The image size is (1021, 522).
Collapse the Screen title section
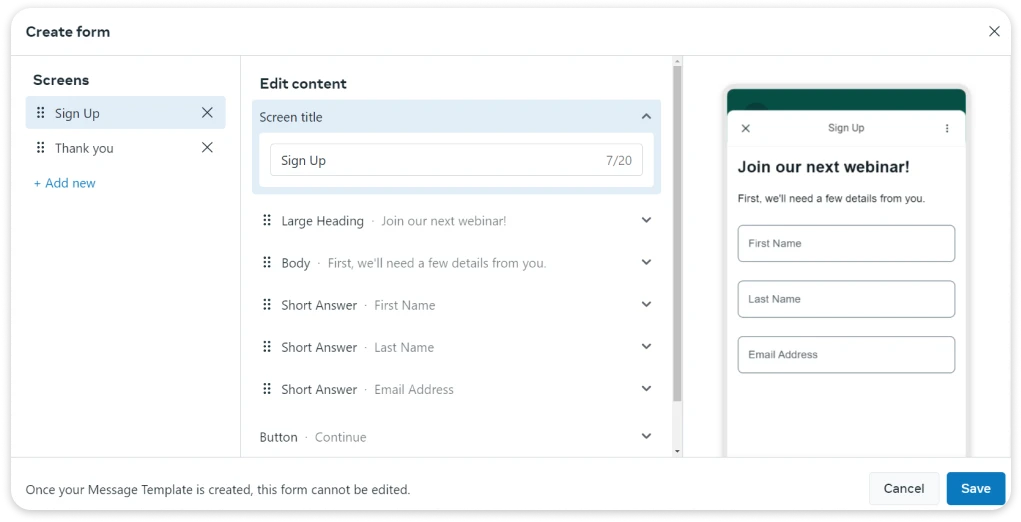pyautogui.click(x=646, y=117)
